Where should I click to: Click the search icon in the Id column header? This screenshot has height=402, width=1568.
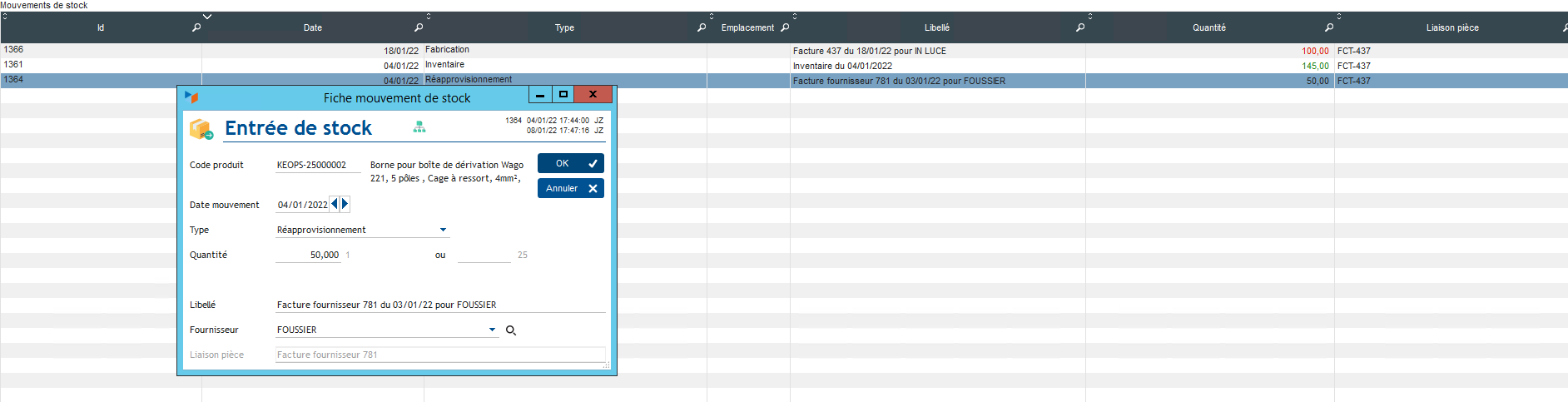(x=196, y=27)
